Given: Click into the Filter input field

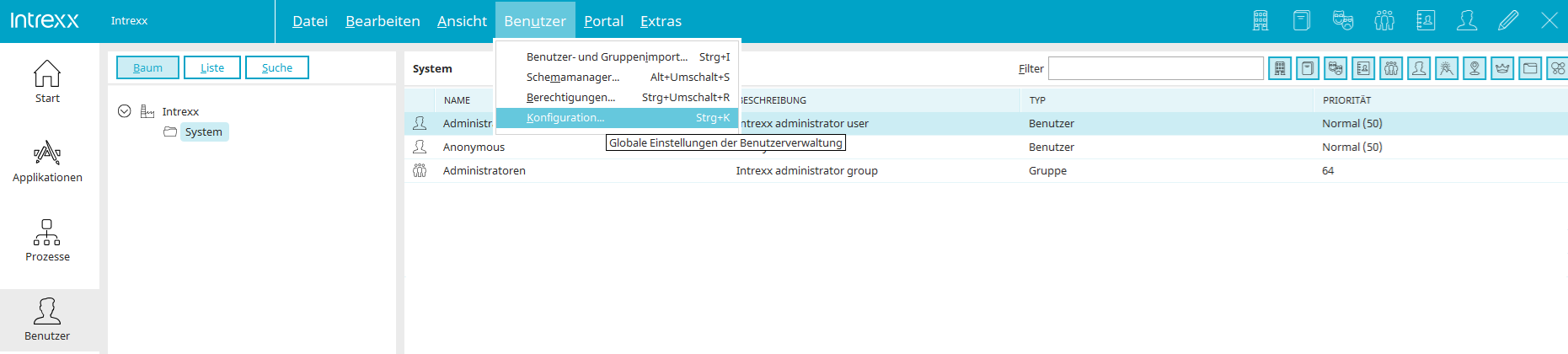Looking at the screenshot, I should (x=1155, y=68).
